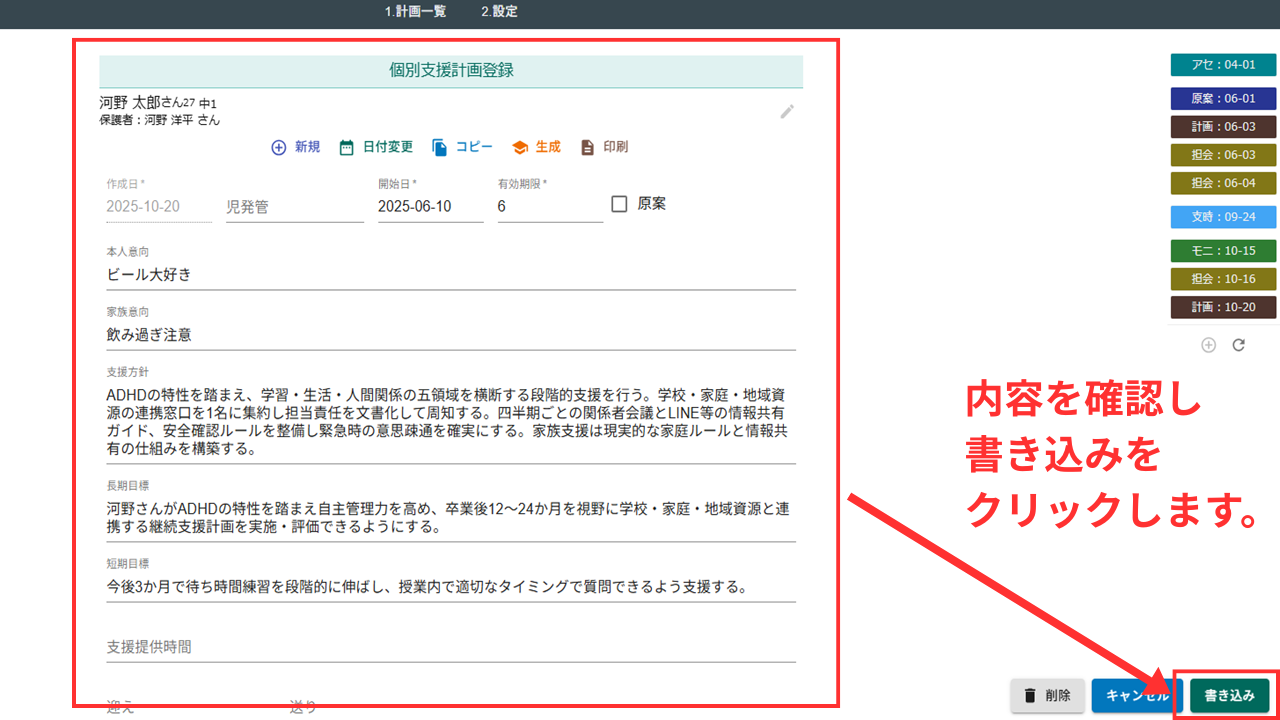This screenshot has height=720, width=1280.
Task: Open the 2.設定 menu
Action: point(499,12)
